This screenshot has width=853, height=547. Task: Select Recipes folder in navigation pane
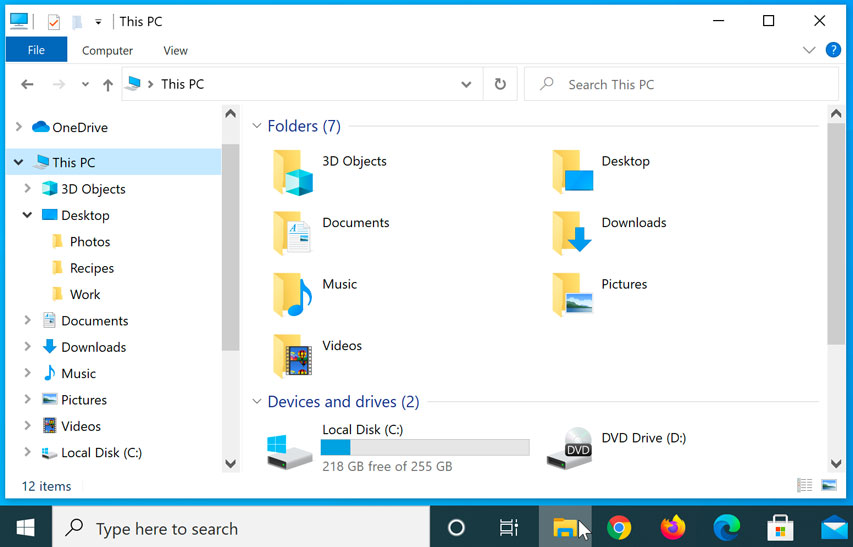coord(91,268)
